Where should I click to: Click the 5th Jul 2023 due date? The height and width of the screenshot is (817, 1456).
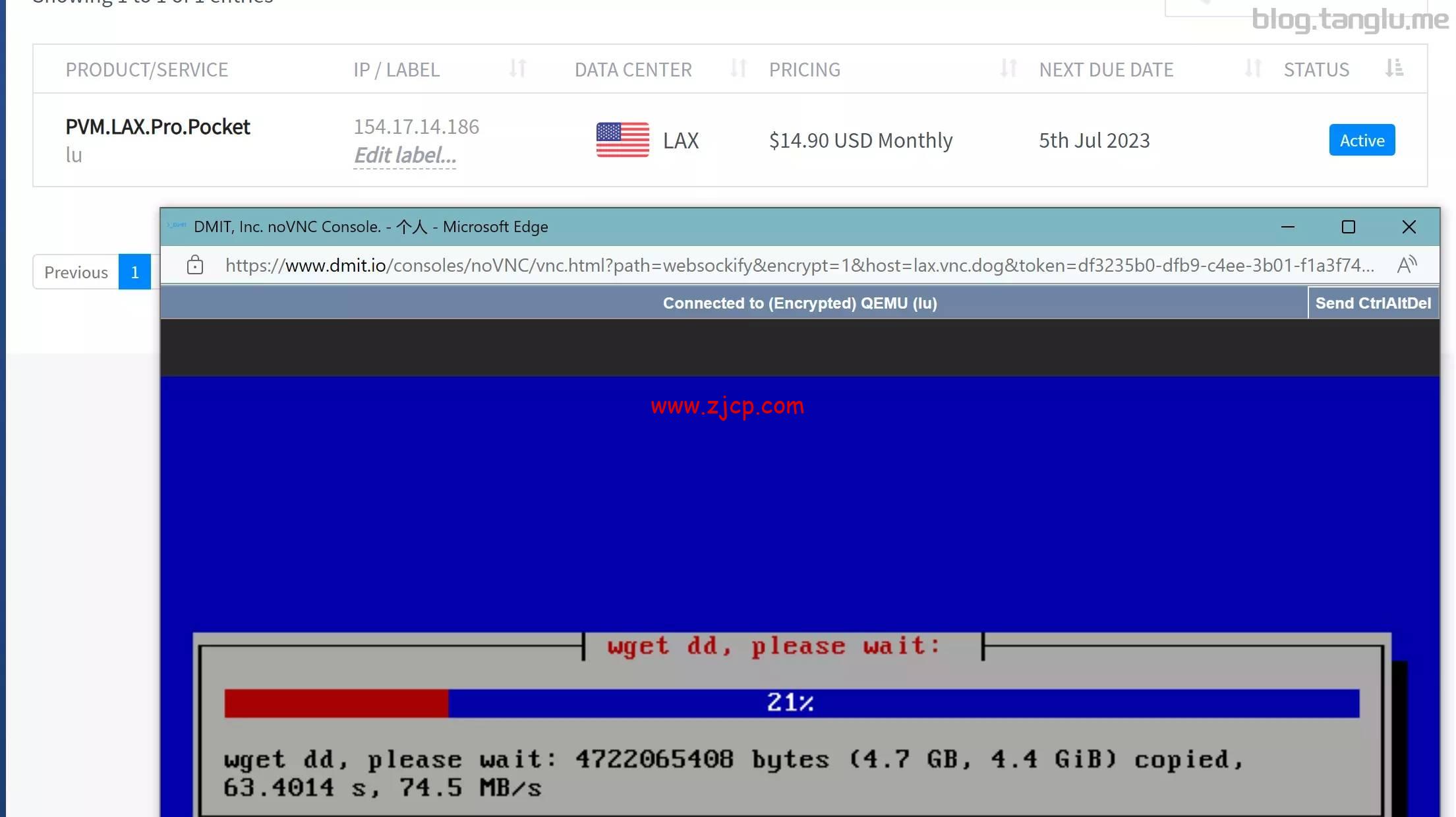[x=1094, y=140]
